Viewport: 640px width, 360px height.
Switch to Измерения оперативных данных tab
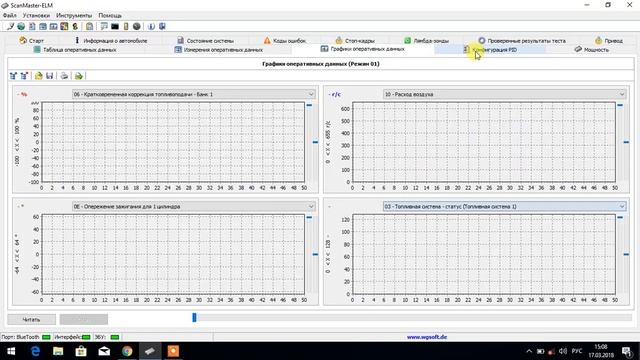point(219,50)
